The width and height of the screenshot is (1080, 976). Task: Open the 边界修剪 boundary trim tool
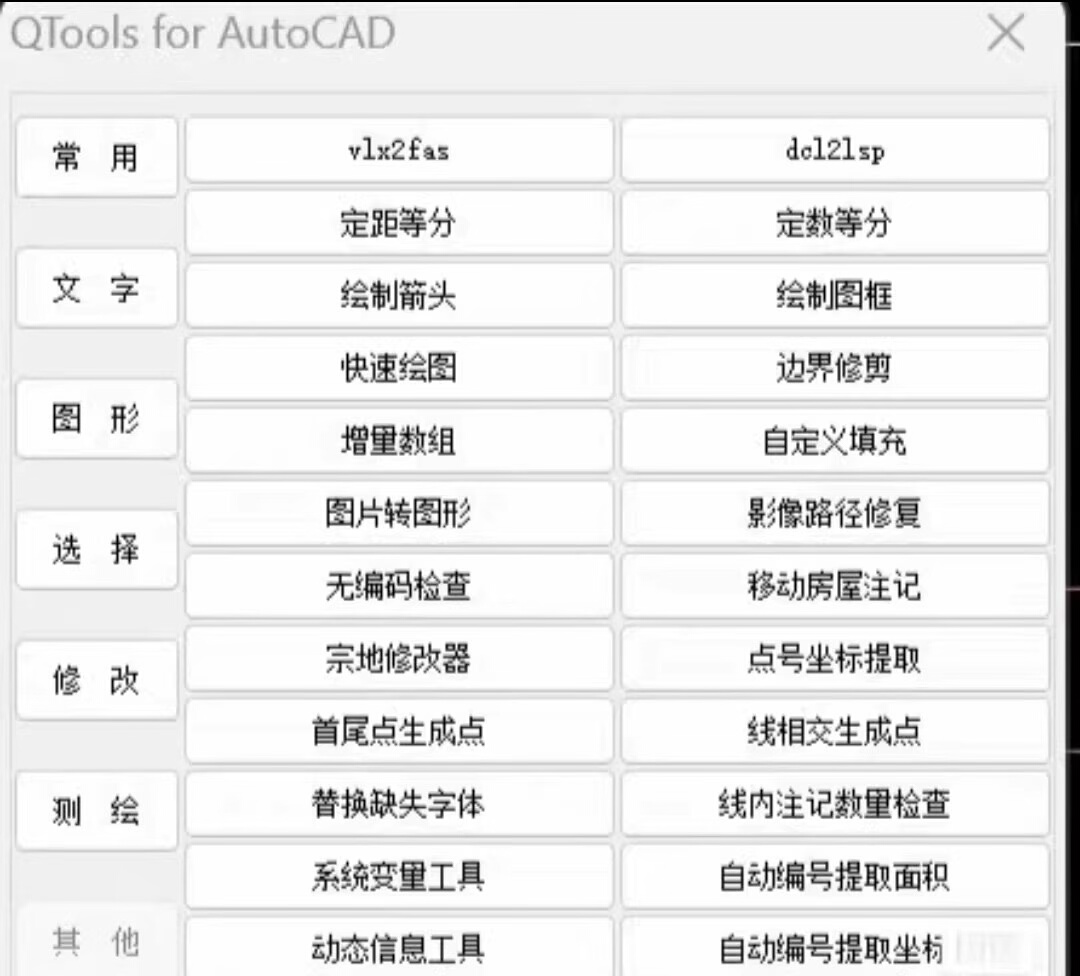pos(836,368)
